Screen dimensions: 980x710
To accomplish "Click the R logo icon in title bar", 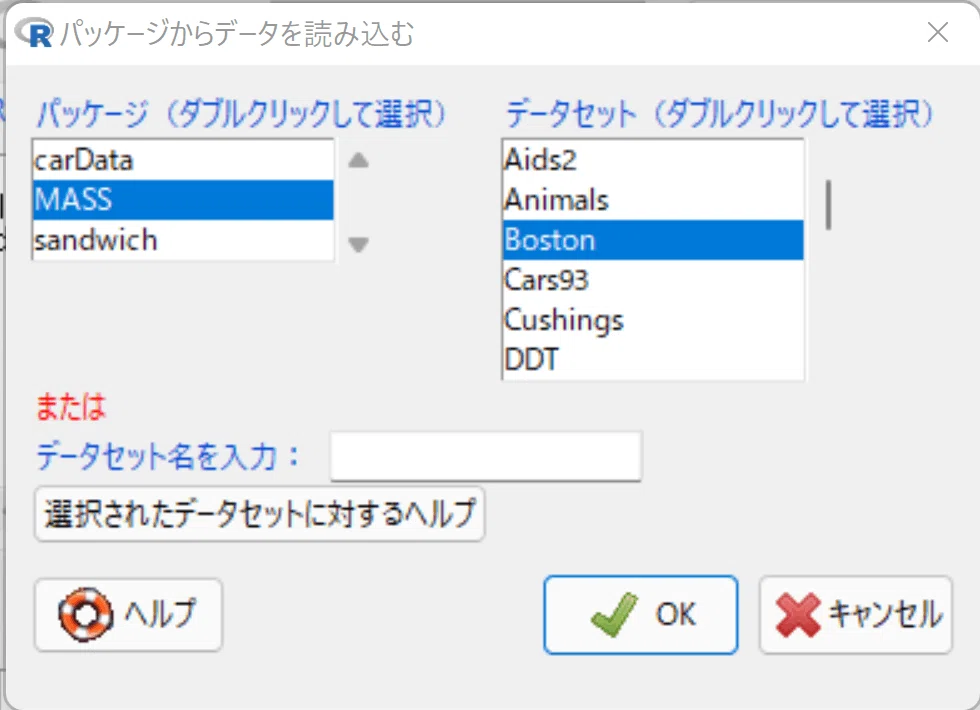I will click(x=34, y=32).
